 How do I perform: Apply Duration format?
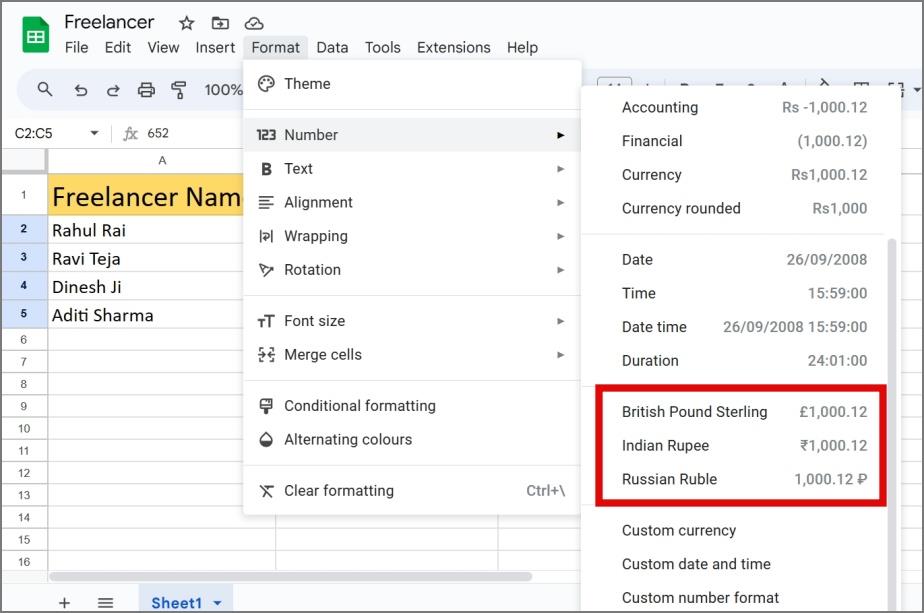tap(735, 360)
